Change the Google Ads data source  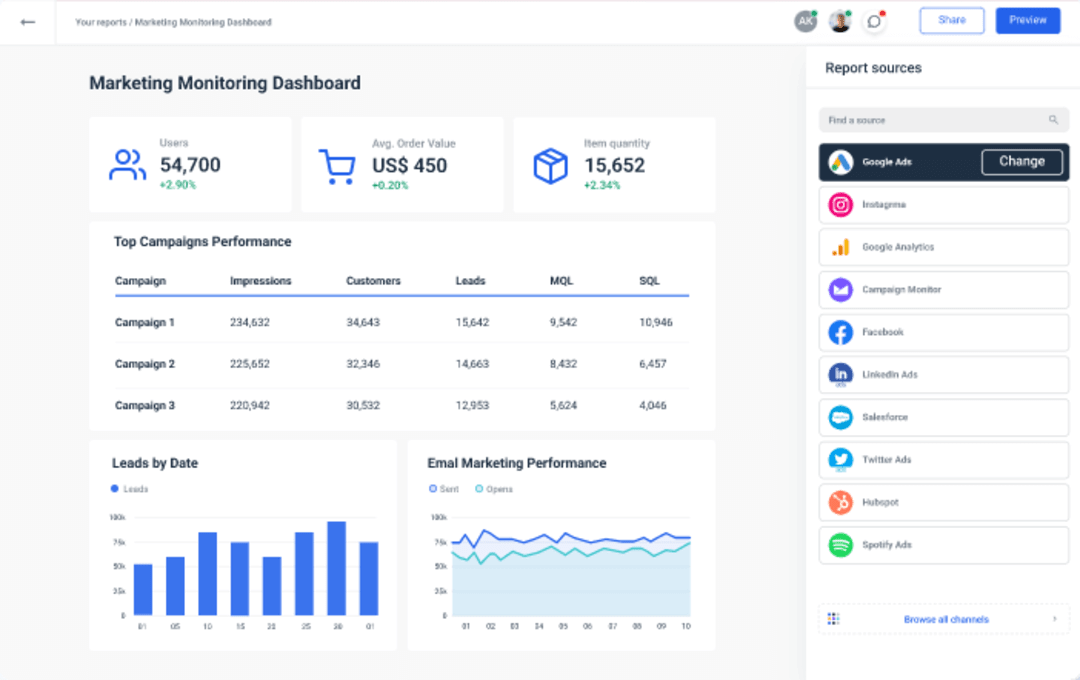[x=1022, y=161]
